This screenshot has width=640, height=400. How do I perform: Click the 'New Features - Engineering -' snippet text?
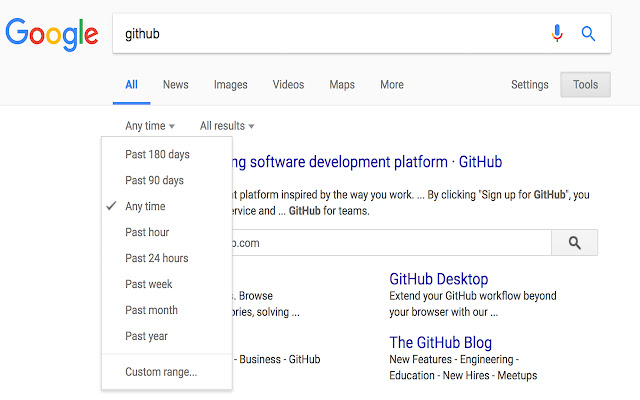pyautogui.click(x=454, y=360)
